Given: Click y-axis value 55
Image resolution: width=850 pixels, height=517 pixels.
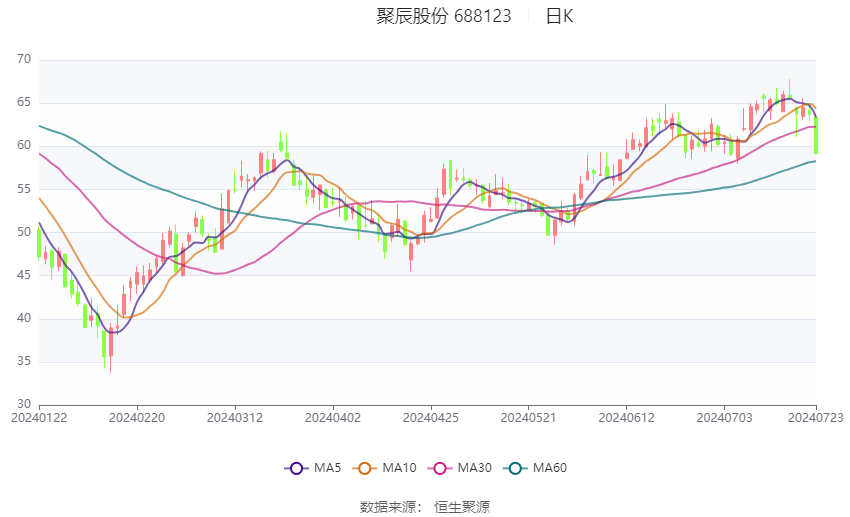Looking at the screenshot, I should 24,189.
